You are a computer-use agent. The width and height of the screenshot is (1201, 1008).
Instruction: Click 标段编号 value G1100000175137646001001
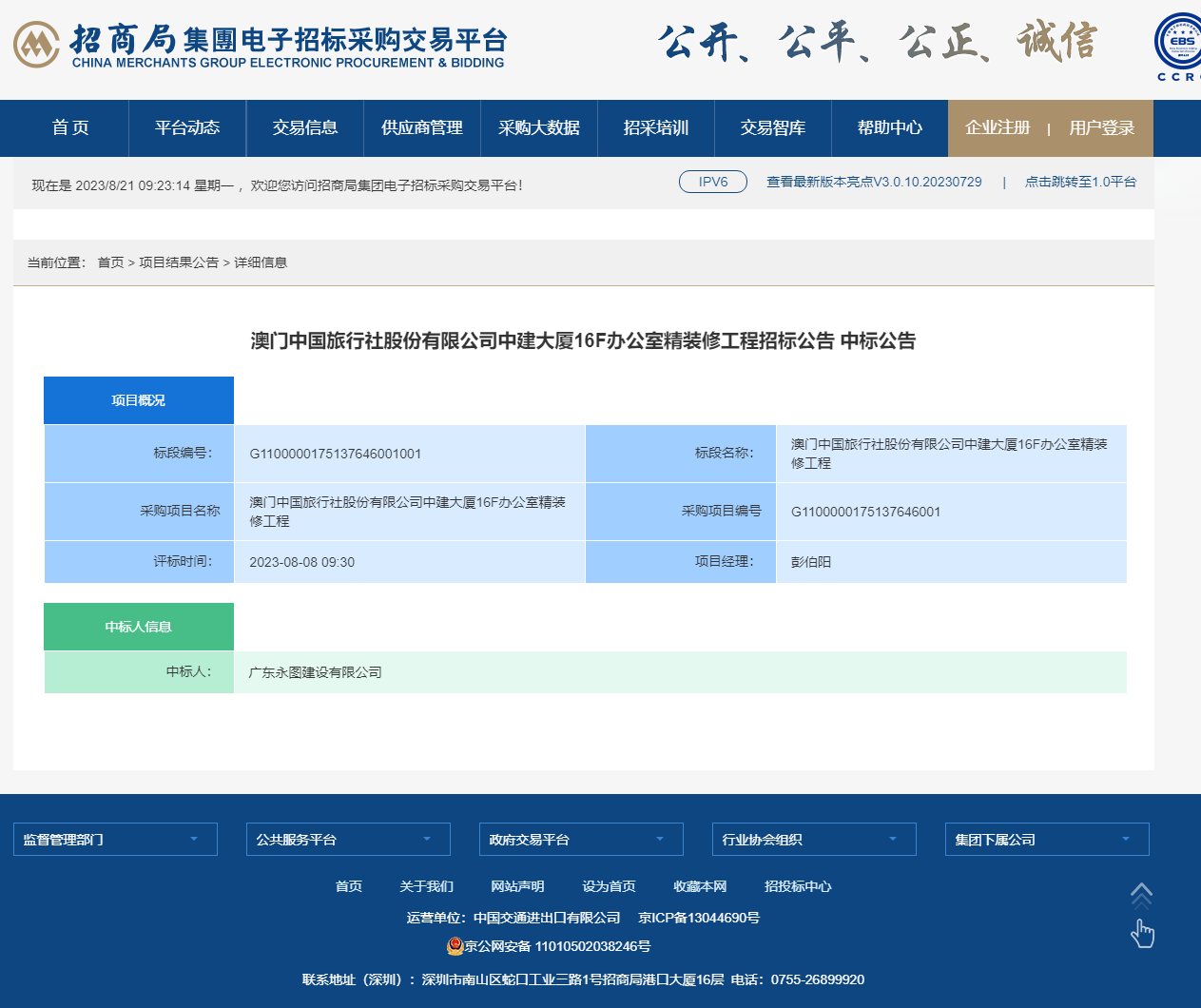pyautogui.click(x=335, y=454)
